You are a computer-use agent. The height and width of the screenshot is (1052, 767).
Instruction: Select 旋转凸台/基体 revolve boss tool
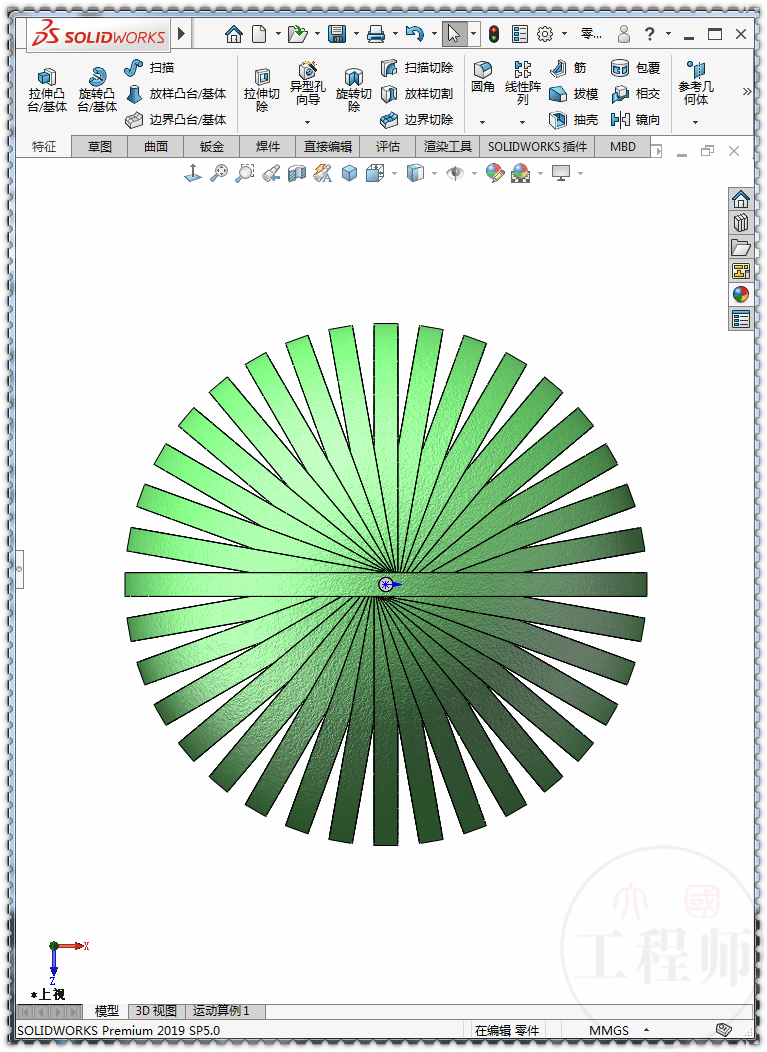tap(97, 90)
